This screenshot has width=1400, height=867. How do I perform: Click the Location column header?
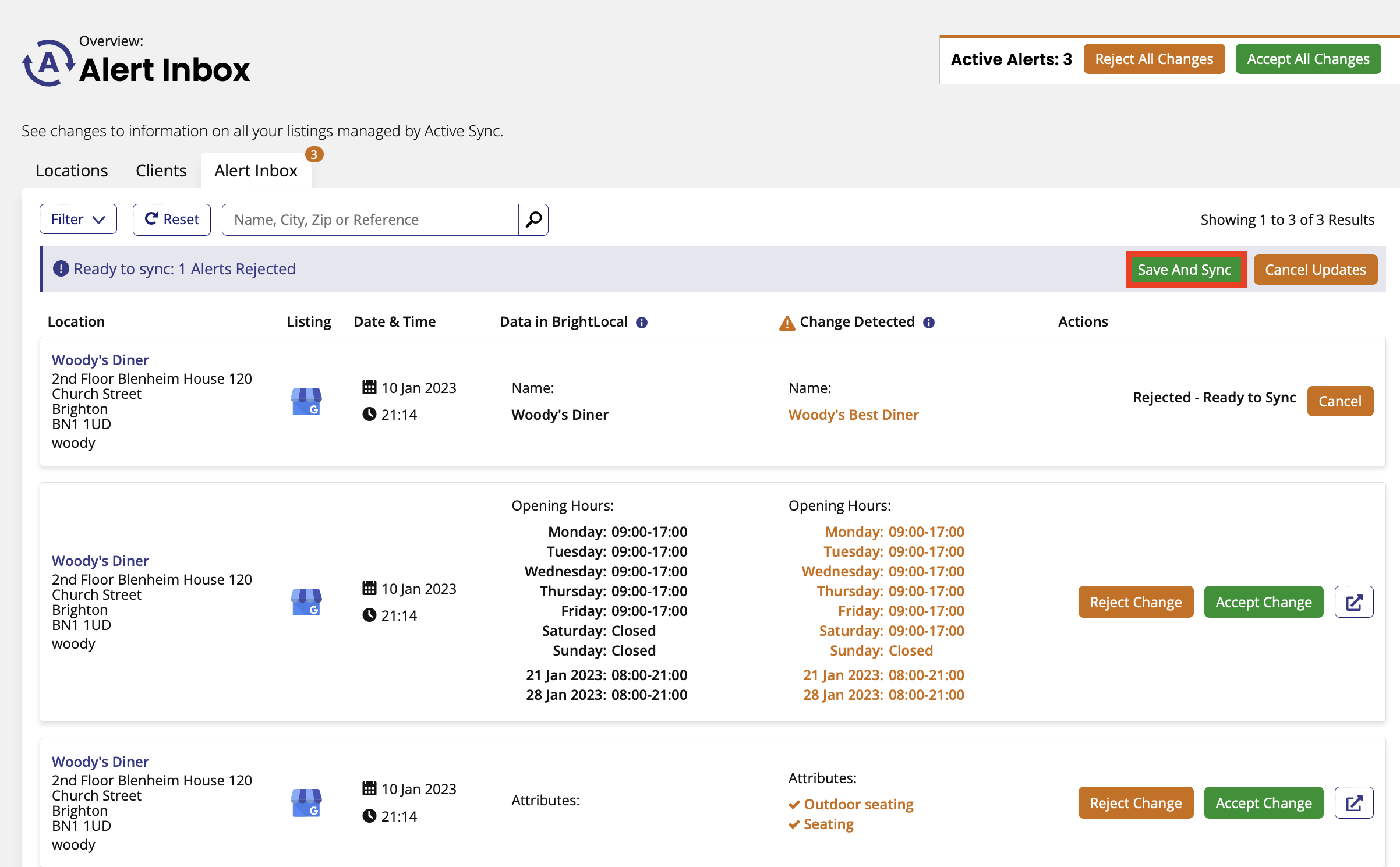pos(76,321)
